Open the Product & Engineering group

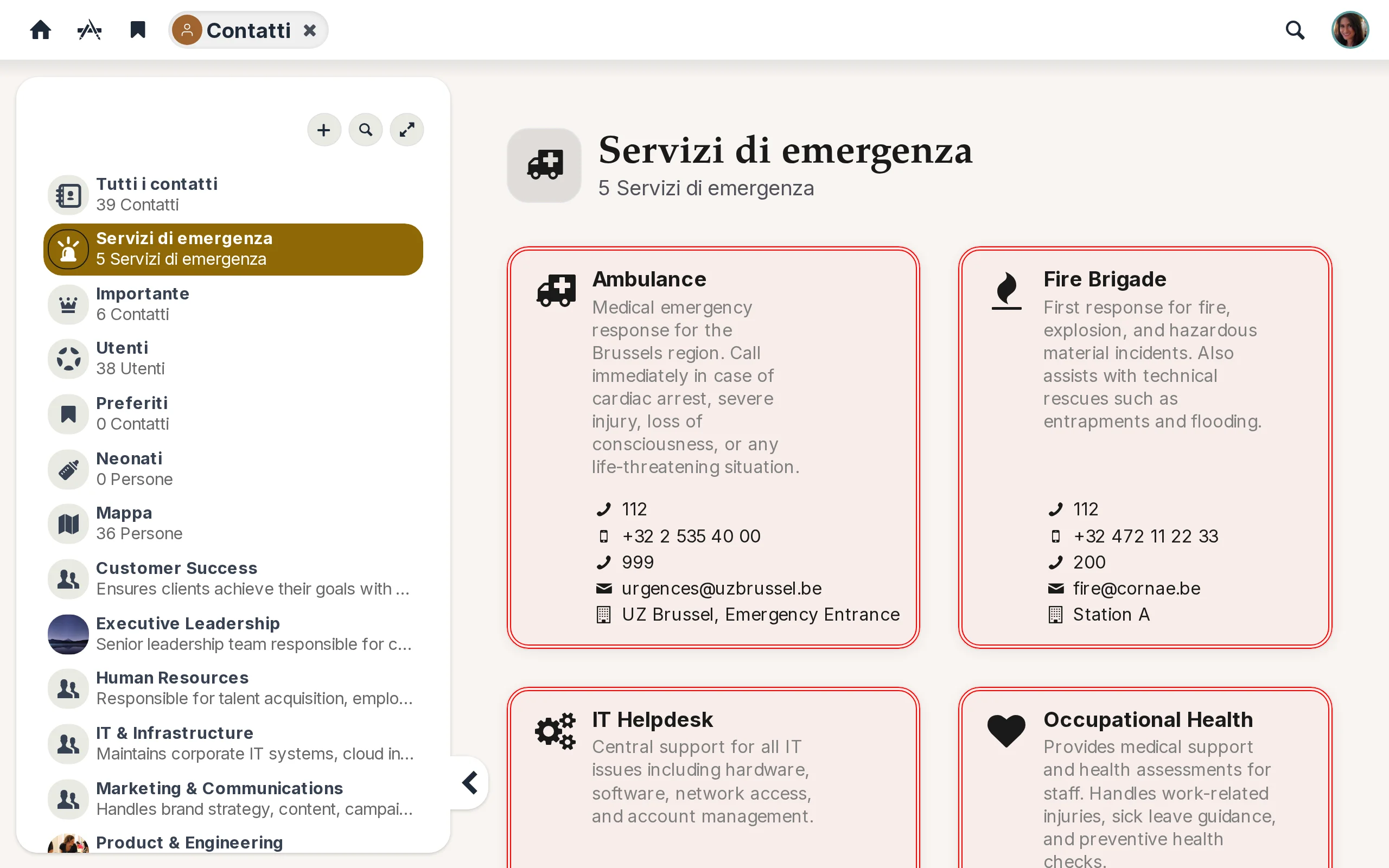coord(233,842)
